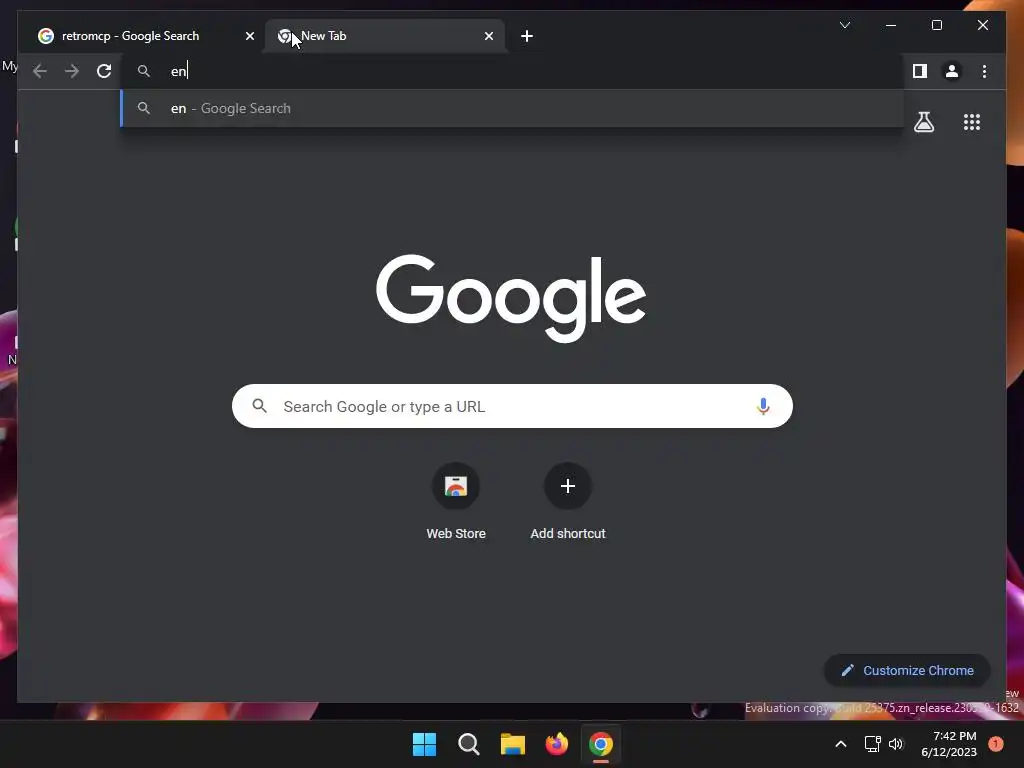The image size is (1024, 768).
Task: Open network status tray icon
Action: (x=872, y=744)
